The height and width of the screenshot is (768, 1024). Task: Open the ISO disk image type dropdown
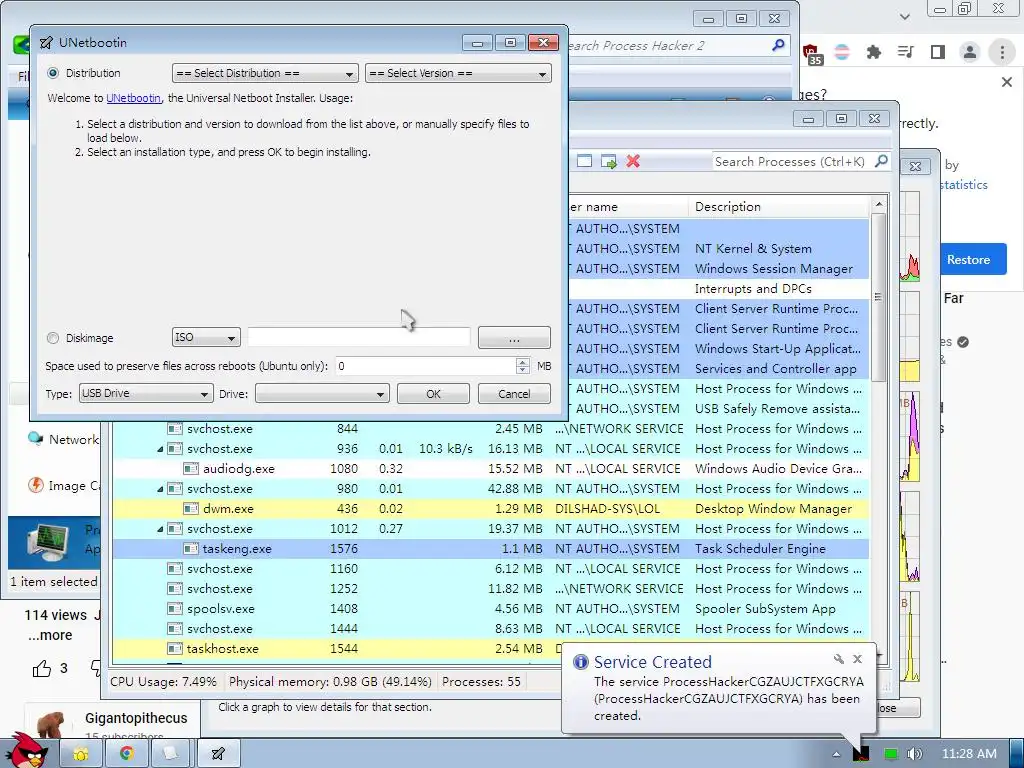[x=206, y=337]
